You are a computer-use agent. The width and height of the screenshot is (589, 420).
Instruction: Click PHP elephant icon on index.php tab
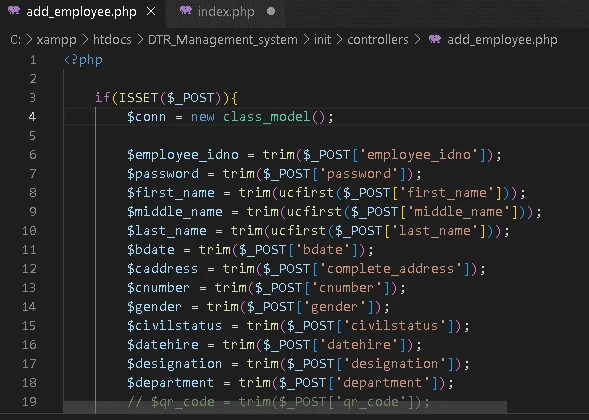186,11
